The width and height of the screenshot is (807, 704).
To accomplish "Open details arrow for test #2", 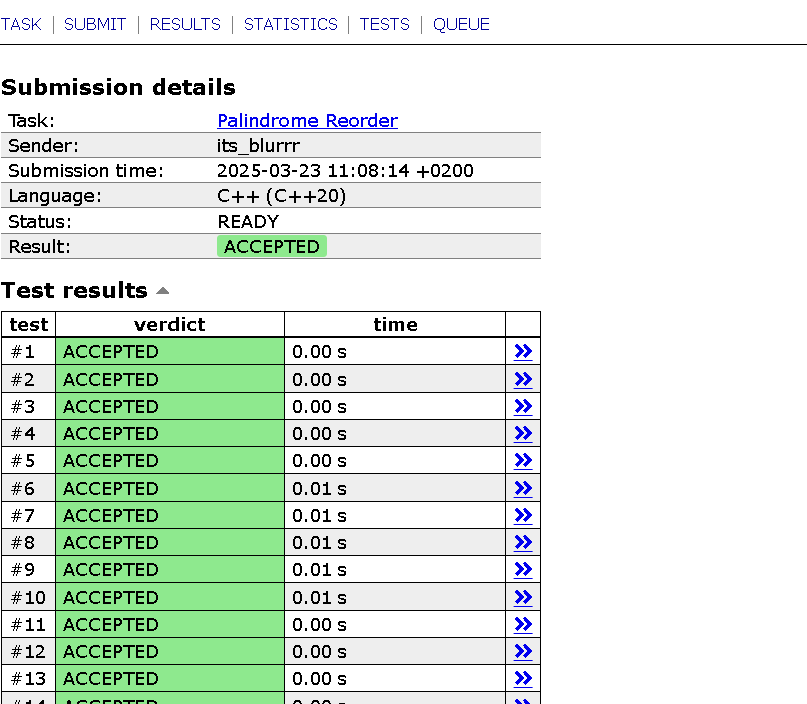I will point(523,379).
